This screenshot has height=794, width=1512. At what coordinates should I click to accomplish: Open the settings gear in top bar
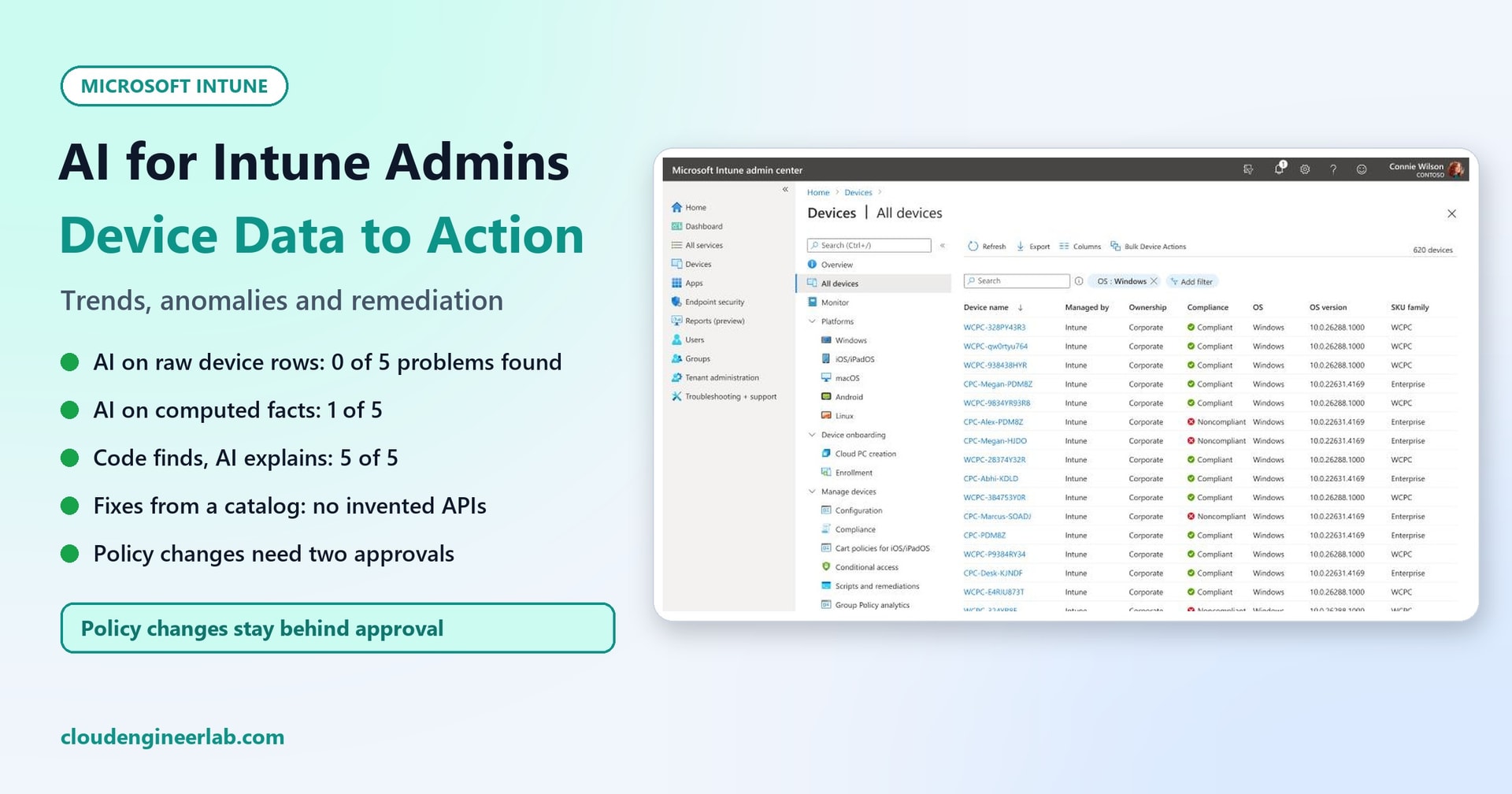click(x=1305, y=169)
